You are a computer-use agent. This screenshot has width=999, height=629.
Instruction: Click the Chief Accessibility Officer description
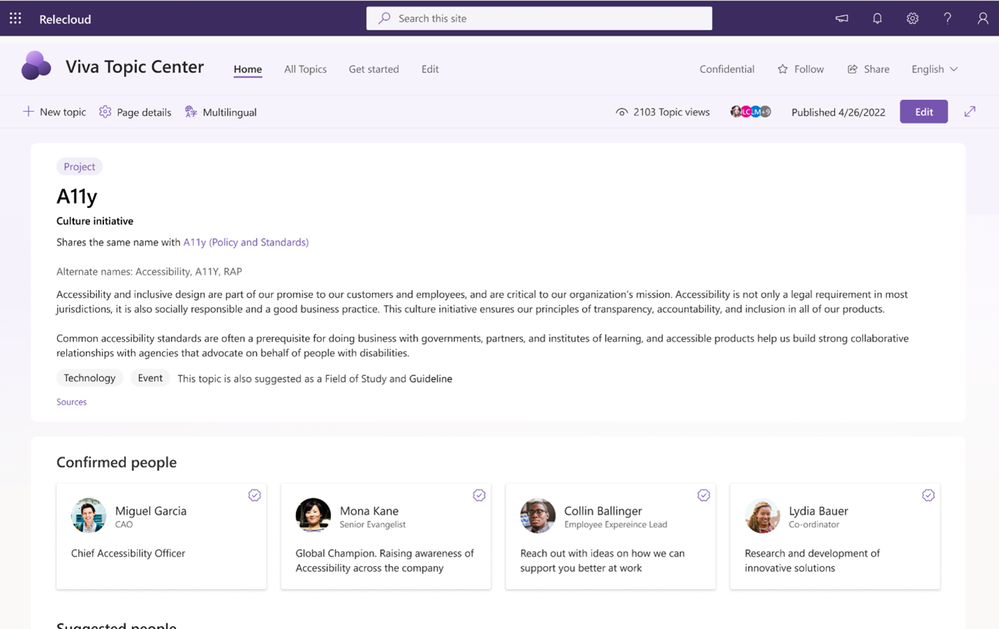pyautogui.click(x=128, y=553)
